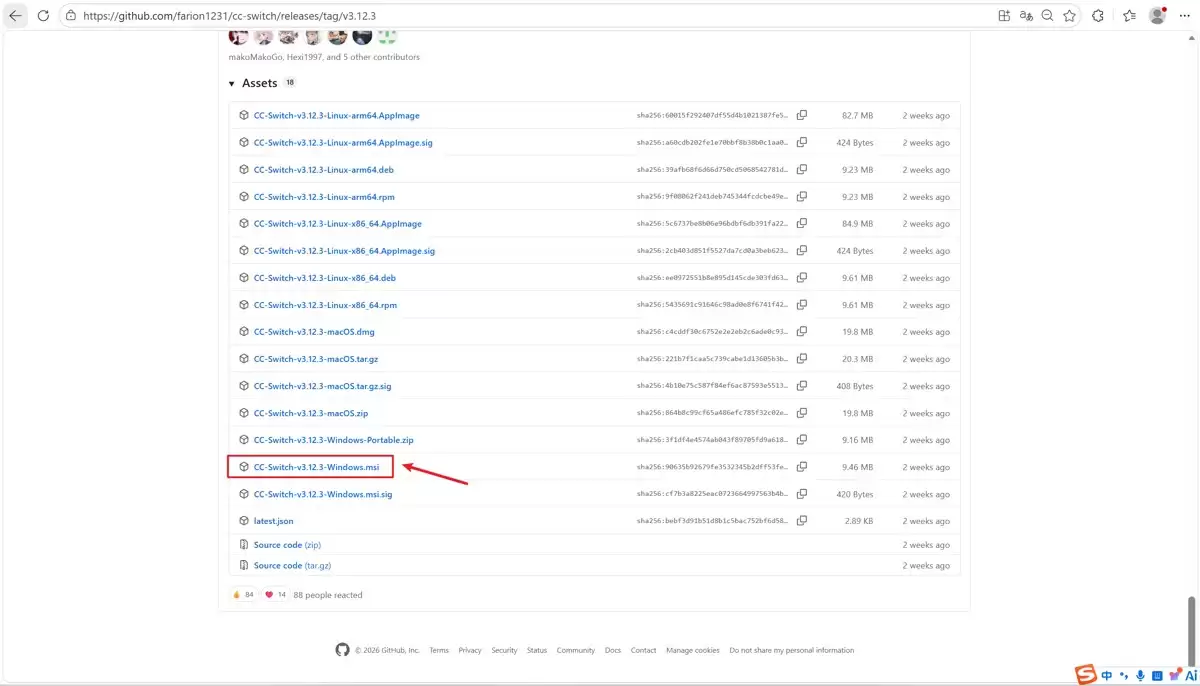Download CC-Switch-v3.12.3-Linux-x86_64.rpm

click(x=325, y=304)
